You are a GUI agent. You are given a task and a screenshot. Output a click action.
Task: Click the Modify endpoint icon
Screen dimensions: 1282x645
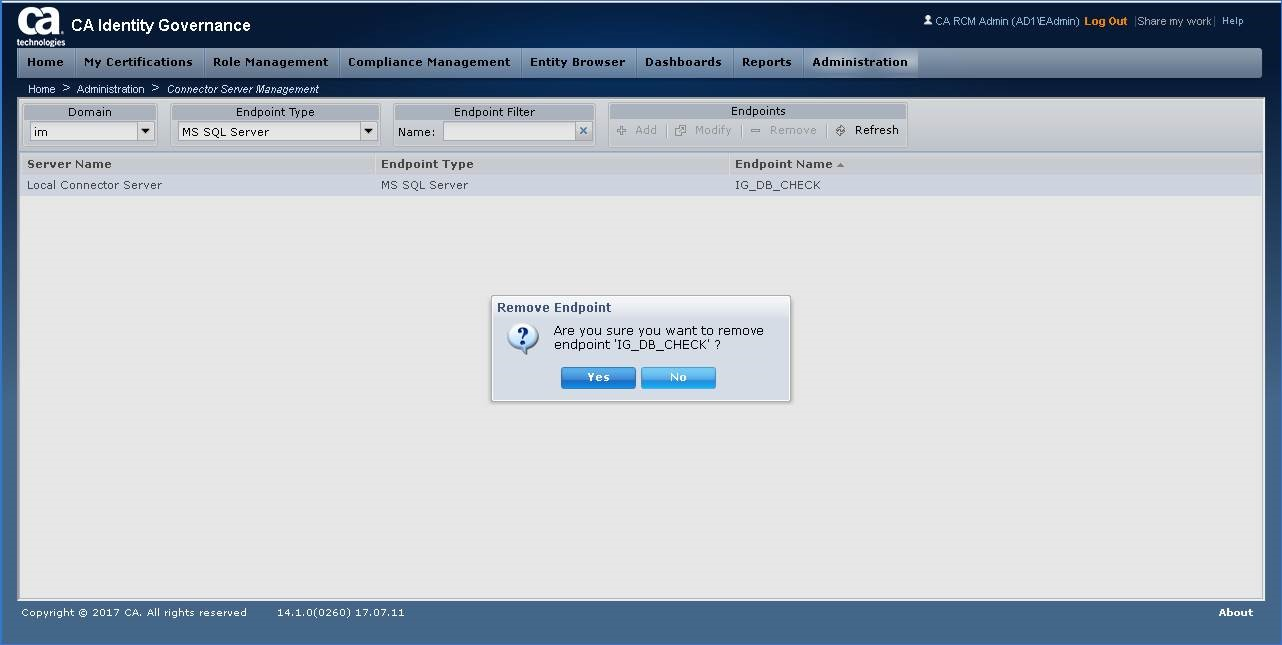tap(681, 131)
